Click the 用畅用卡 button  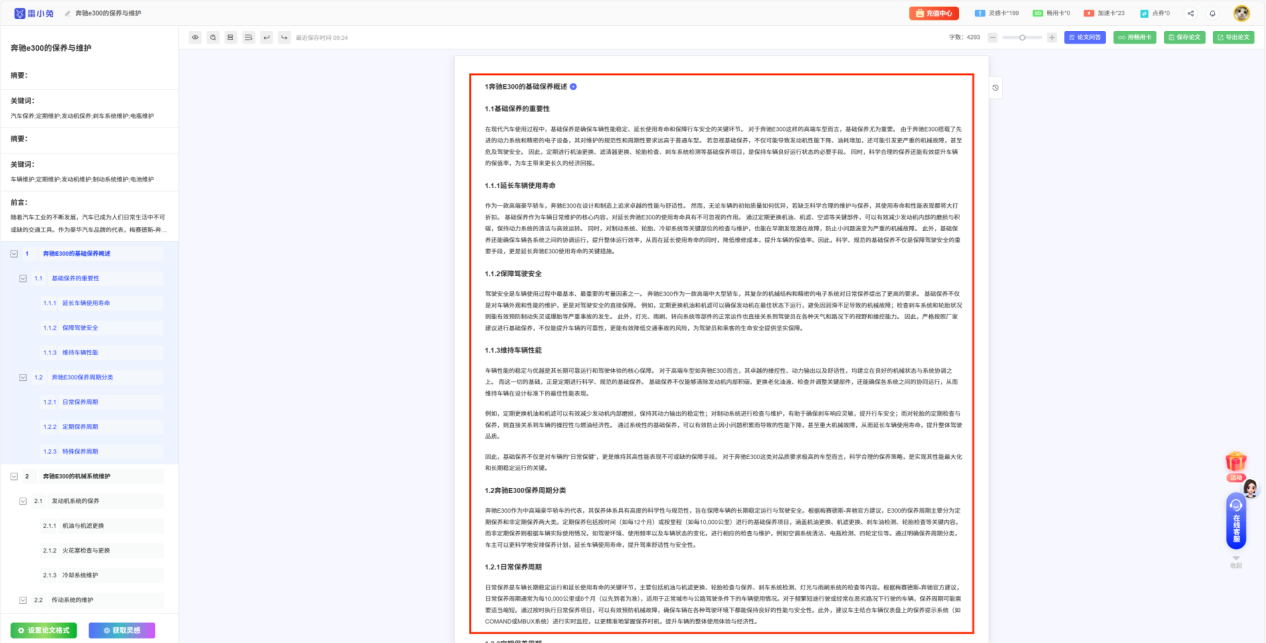tap(1134, 37)
